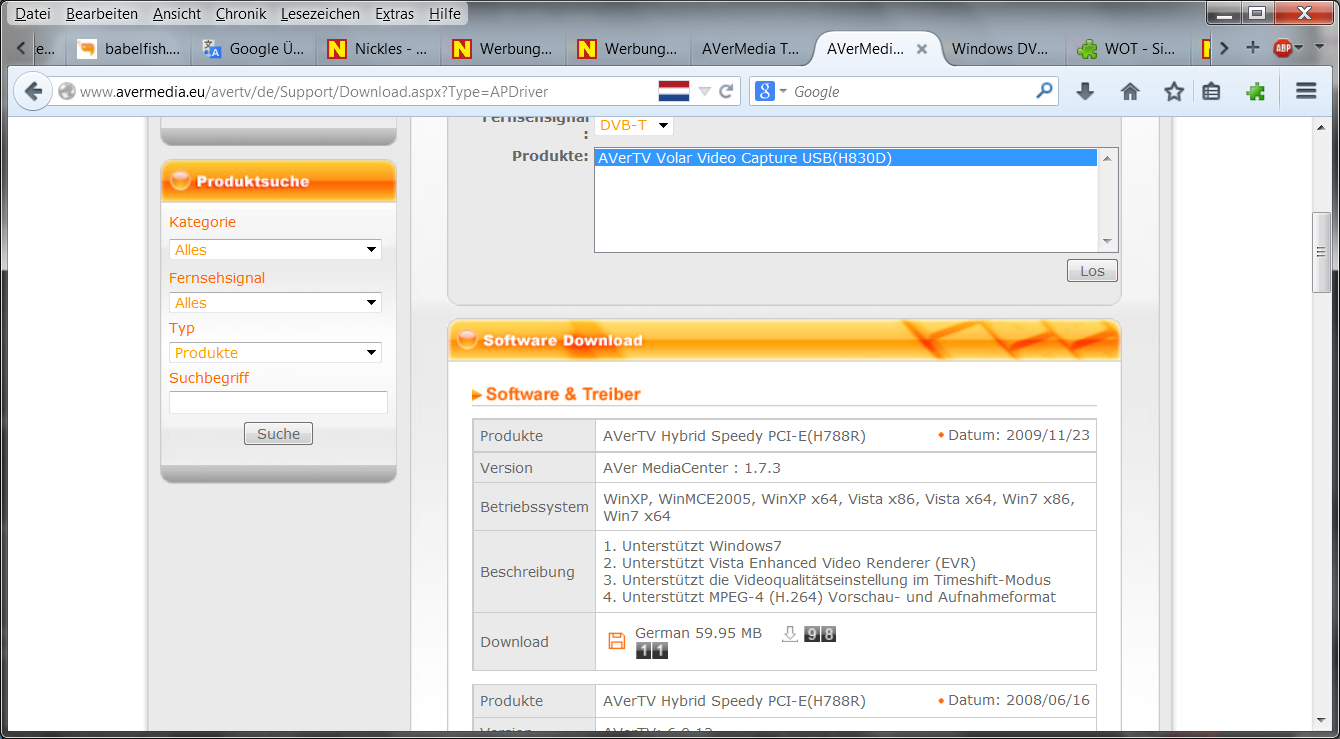Click the German 59.95 MB download link
Viewport: 1340px width, 739px height.
tap(698, 633)
